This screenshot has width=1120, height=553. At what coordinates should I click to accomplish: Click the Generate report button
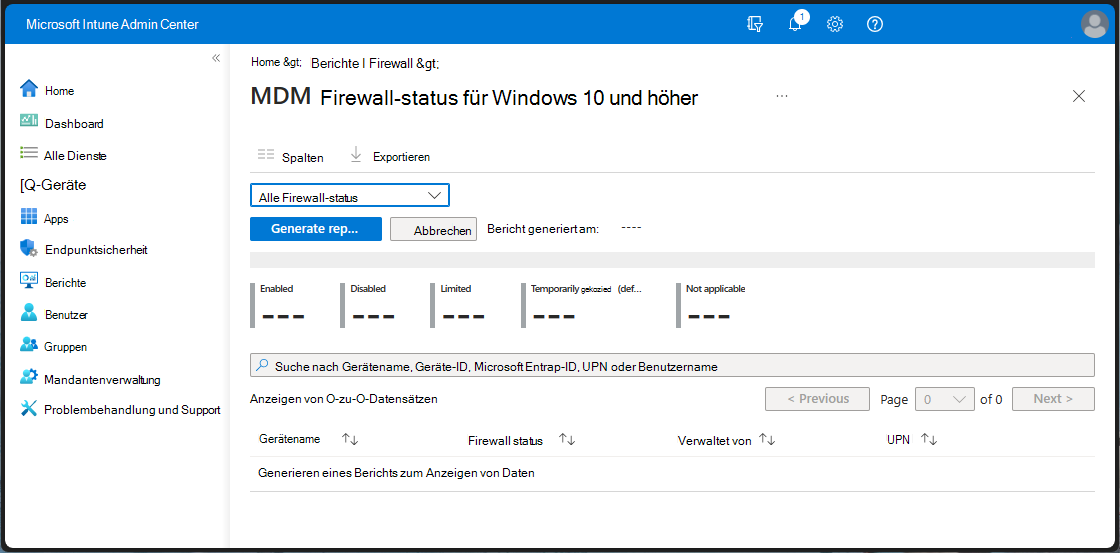point(316,229)
